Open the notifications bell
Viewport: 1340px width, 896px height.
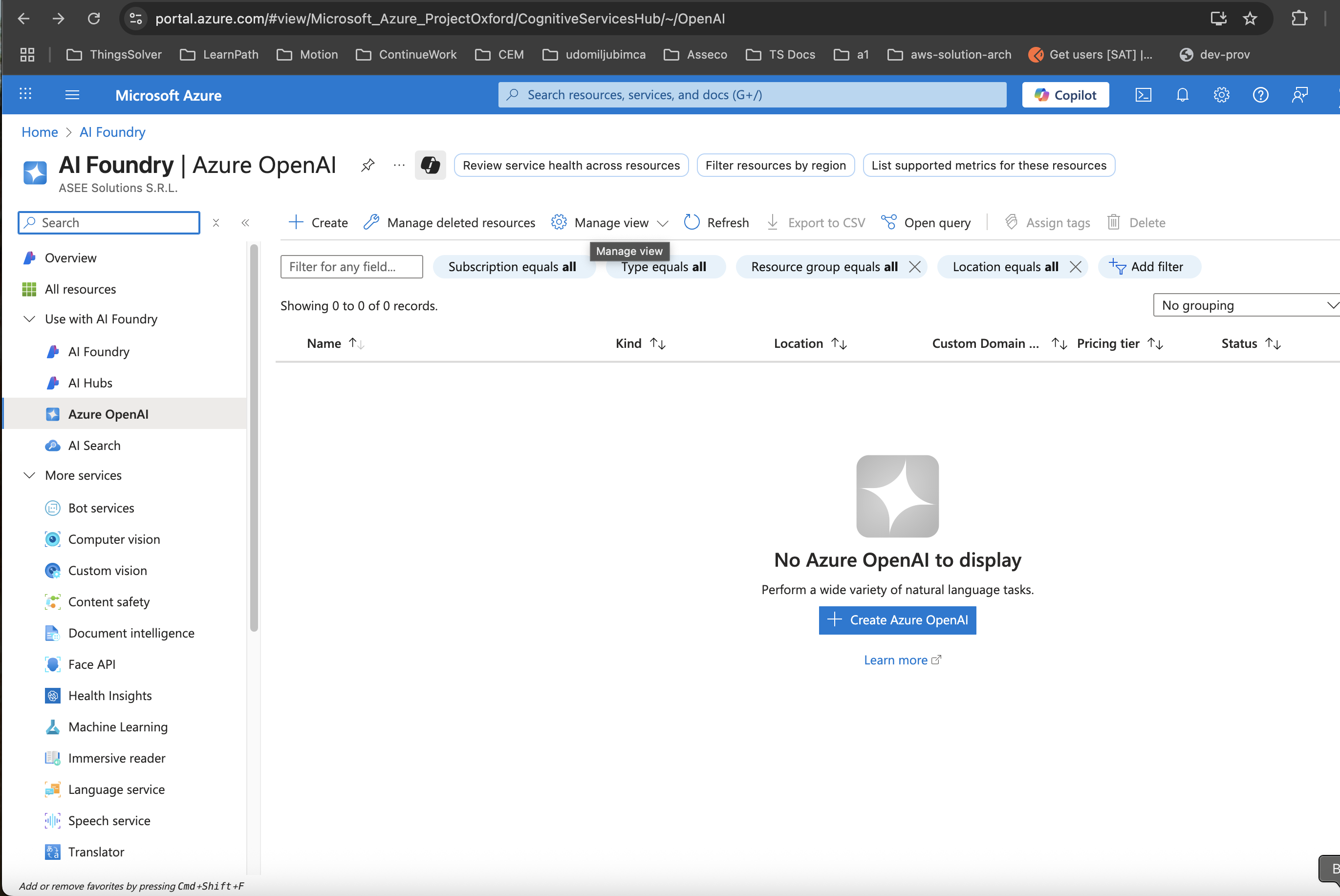1182,95
